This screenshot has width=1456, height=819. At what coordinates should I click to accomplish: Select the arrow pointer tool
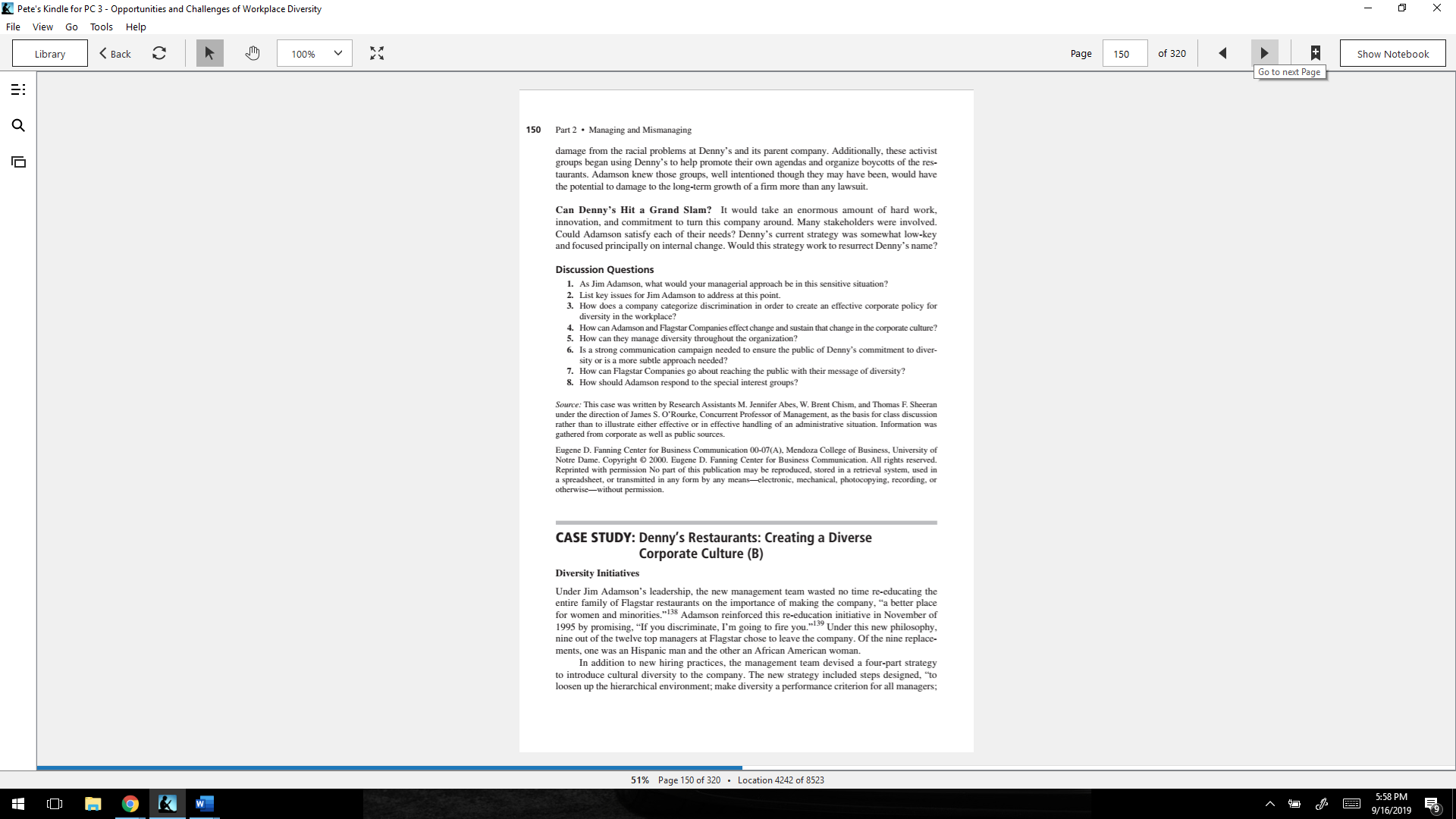click(x=210, y=53)
